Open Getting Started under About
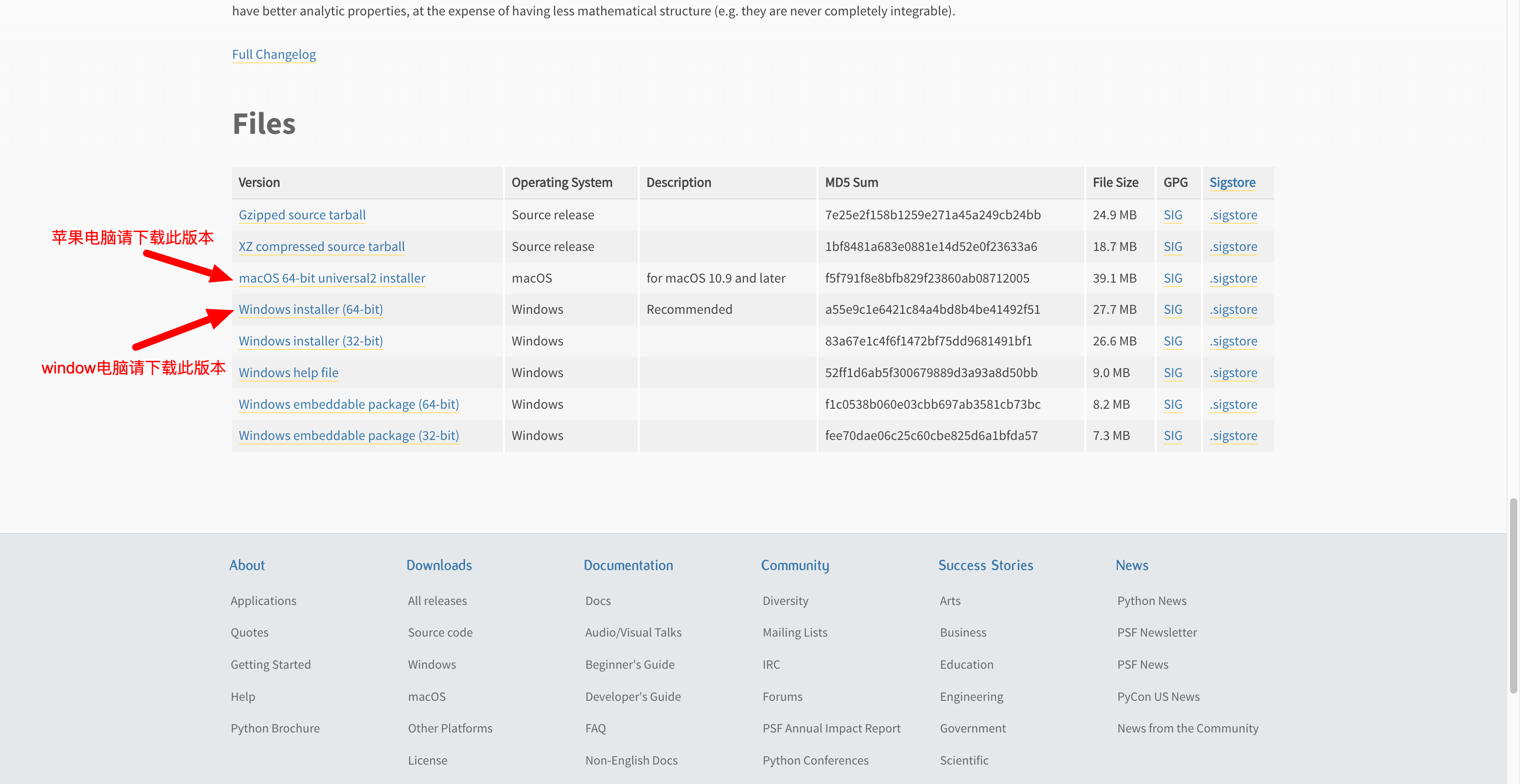1520x784 pixels. (270, 664)
